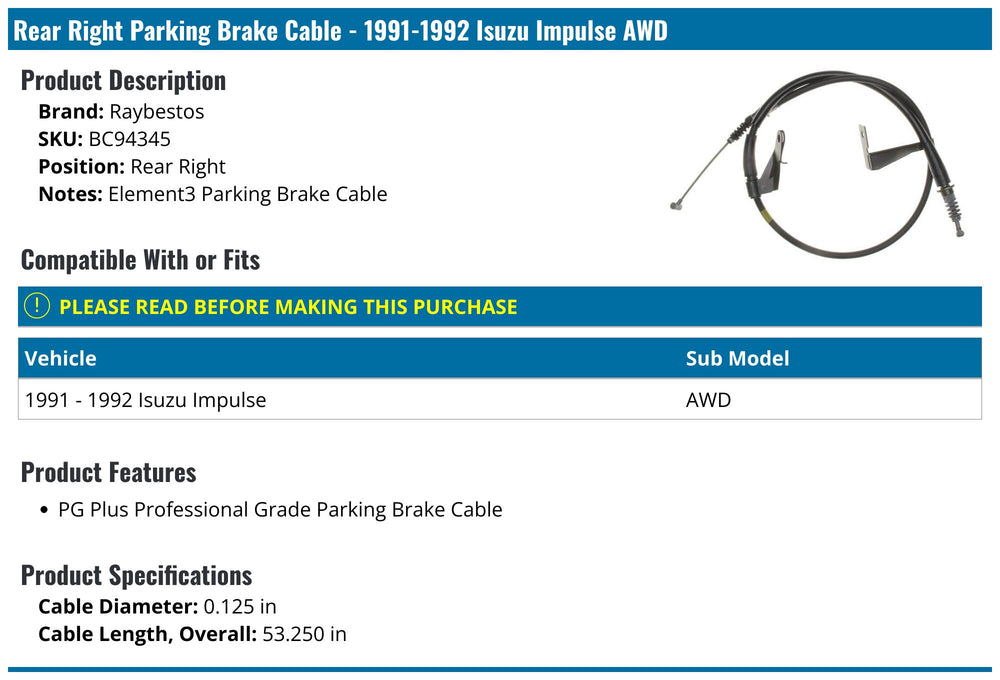Click the Product Features heading

click(108, 473)
